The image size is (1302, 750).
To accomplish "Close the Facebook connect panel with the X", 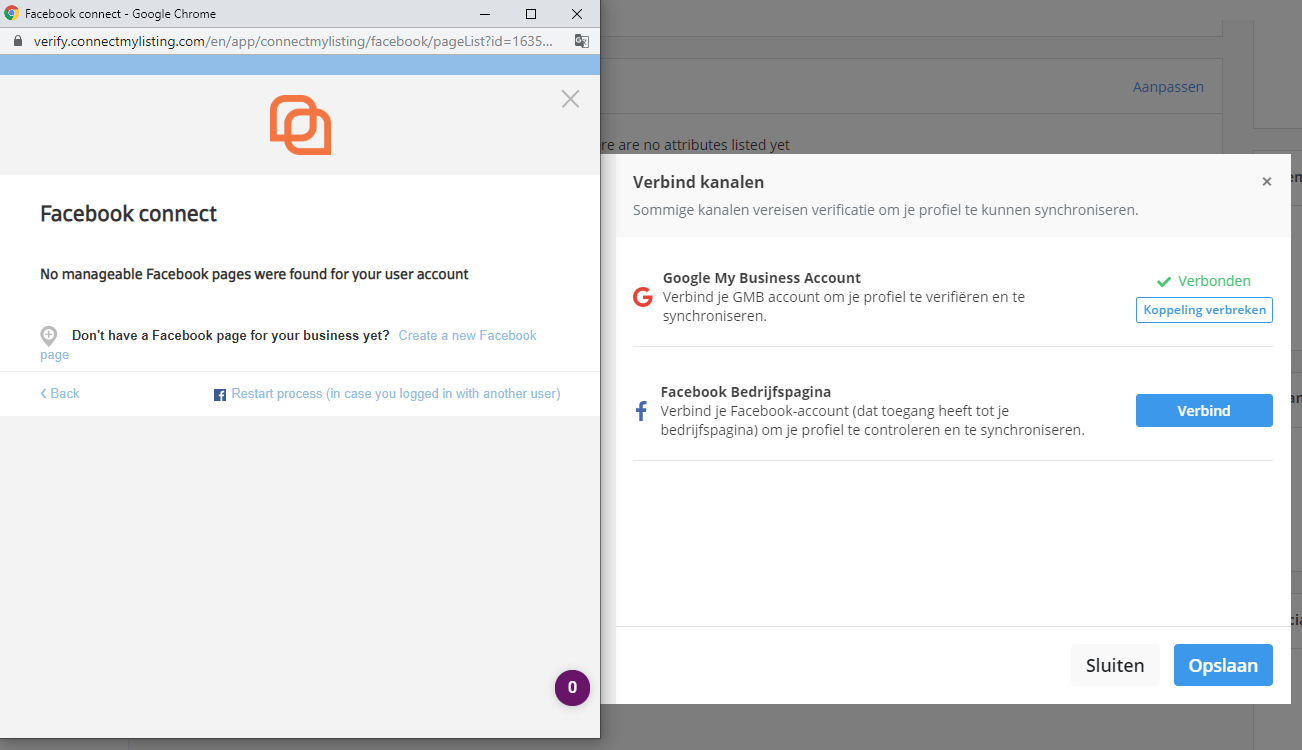I will click(570, 99).
